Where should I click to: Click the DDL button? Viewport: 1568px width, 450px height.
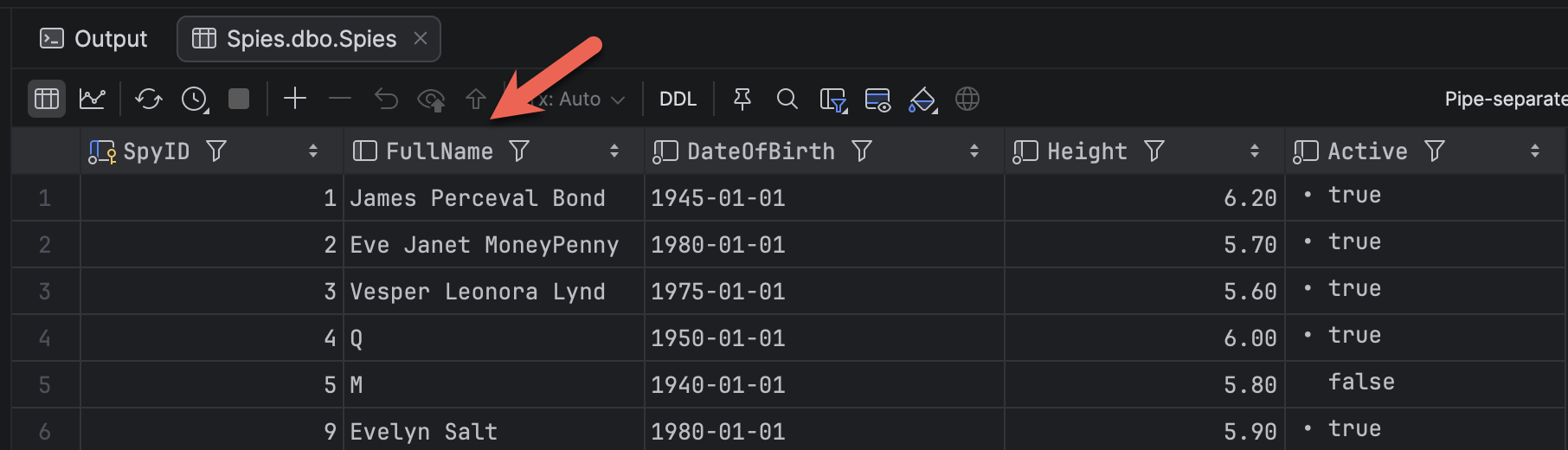[678, 100]
